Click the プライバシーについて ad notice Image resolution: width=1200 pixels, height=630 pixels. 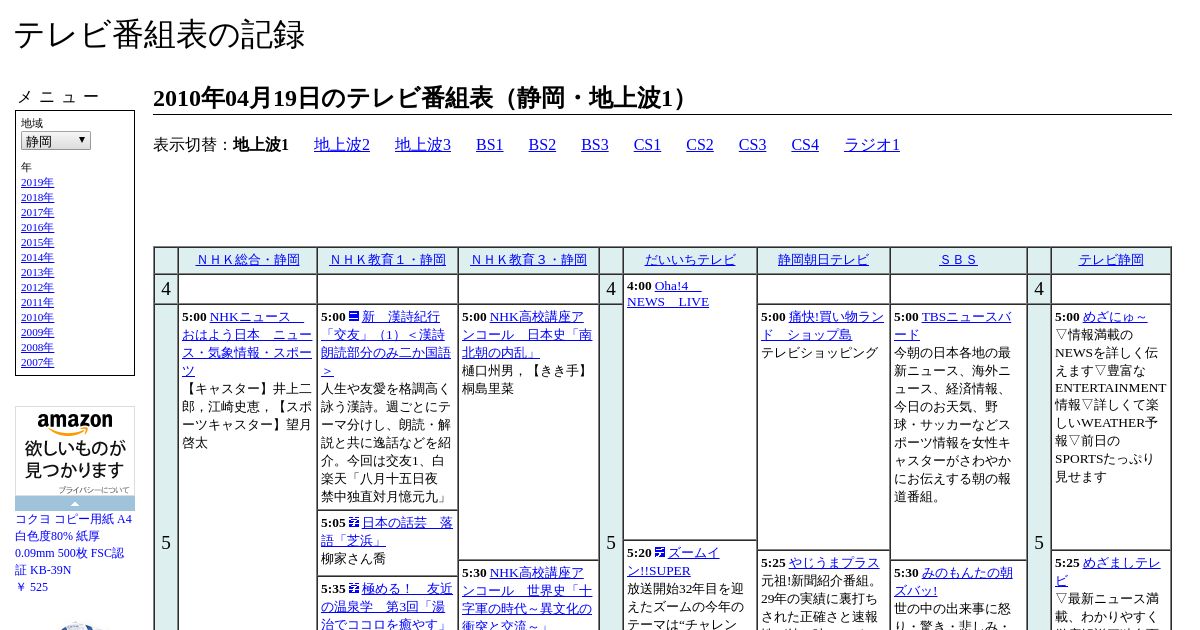point(94,490)
